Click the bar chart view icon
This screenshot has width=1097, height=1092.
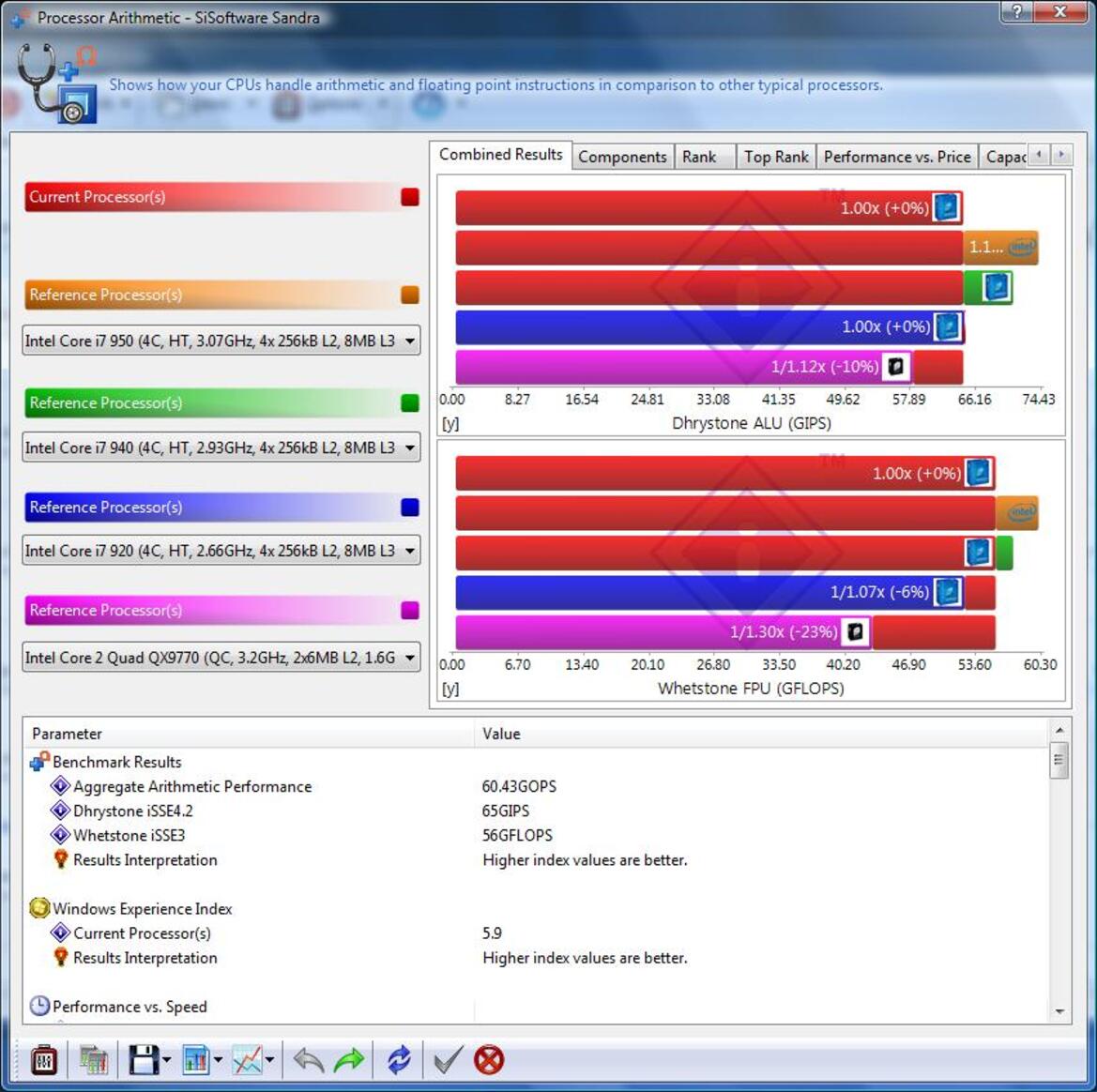196,1060
